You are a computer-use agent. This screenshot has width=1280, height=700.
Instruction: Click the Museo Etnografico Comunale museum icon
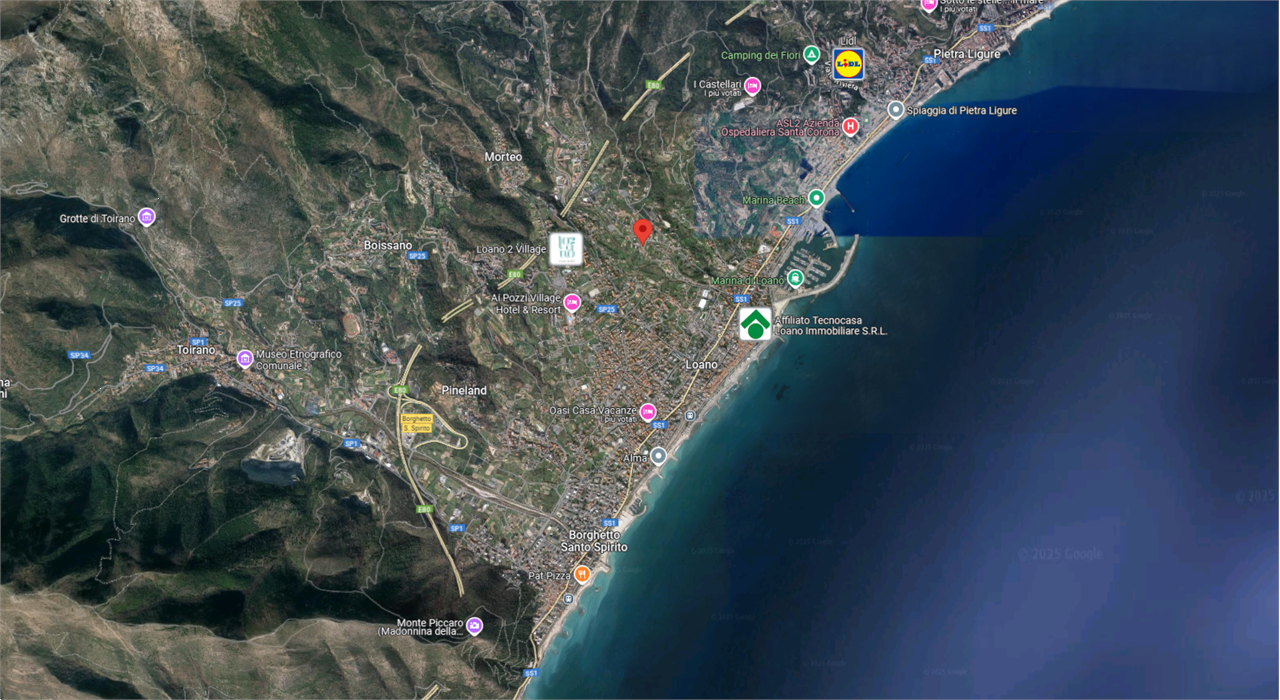click(244, 359)
